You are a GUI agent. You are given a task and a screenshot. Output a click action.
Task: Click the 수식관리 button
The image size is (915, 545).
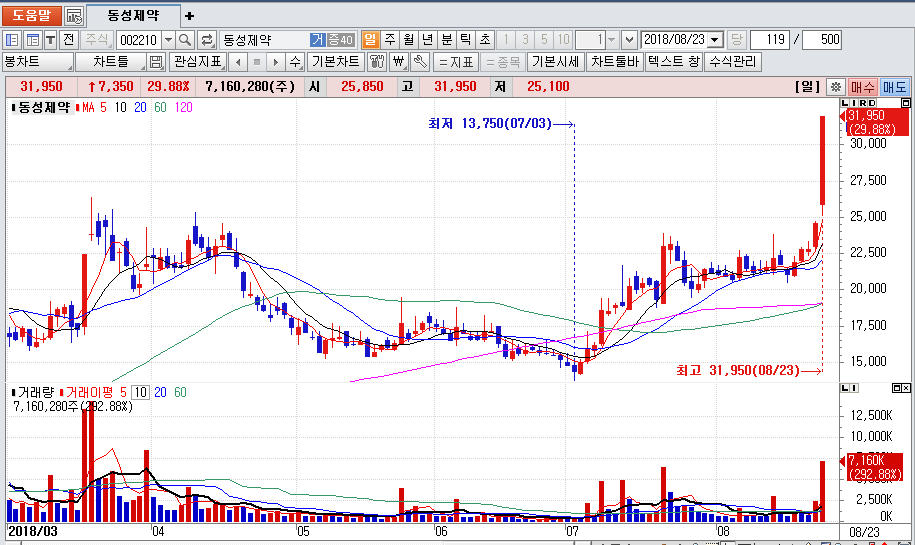pos(733,62)
